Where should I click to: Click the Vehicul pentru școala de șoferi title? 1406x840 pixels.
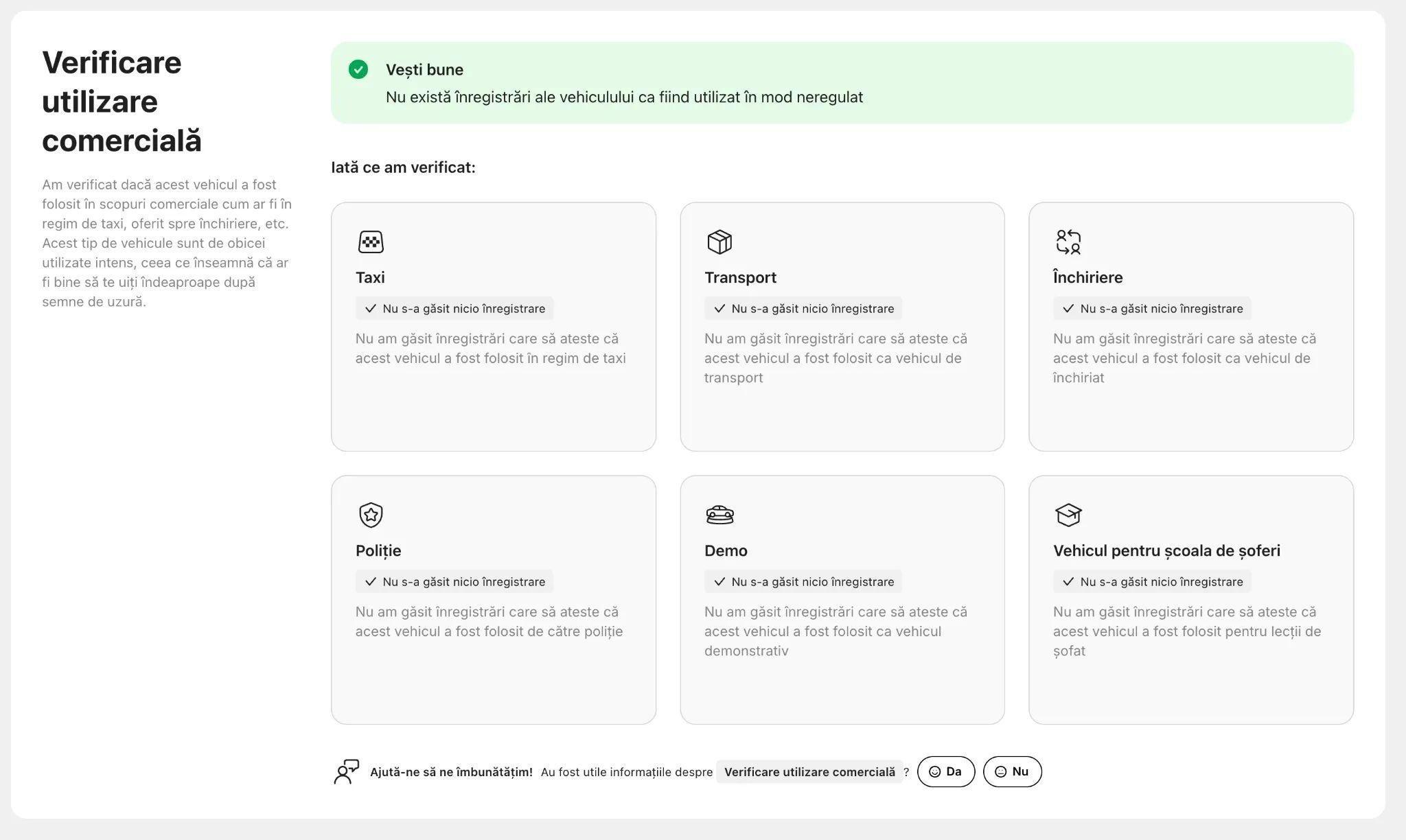pyautogui.click(x=1166, y=550)
